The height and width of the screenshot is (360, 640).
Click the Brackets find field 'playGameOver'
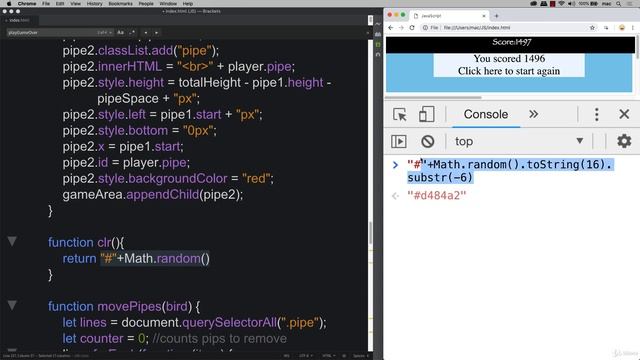(x=60, y=32)
